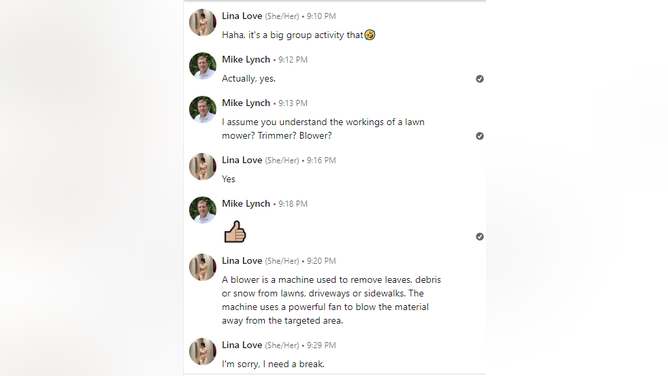Click the read checkmark beside the thumbs up
668x376 pixels.
(480, 236)
